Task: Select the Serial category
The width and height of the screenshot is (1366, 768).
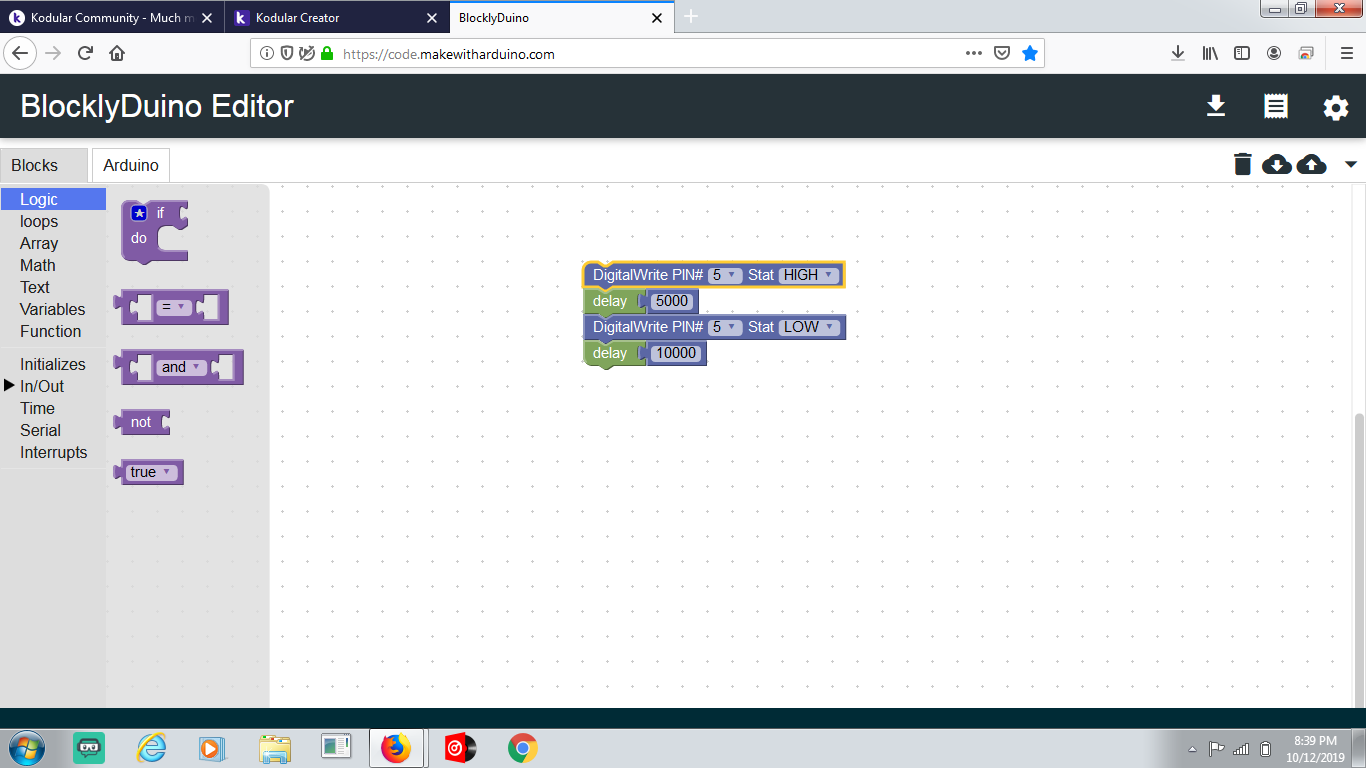Action: pos(41,430)
